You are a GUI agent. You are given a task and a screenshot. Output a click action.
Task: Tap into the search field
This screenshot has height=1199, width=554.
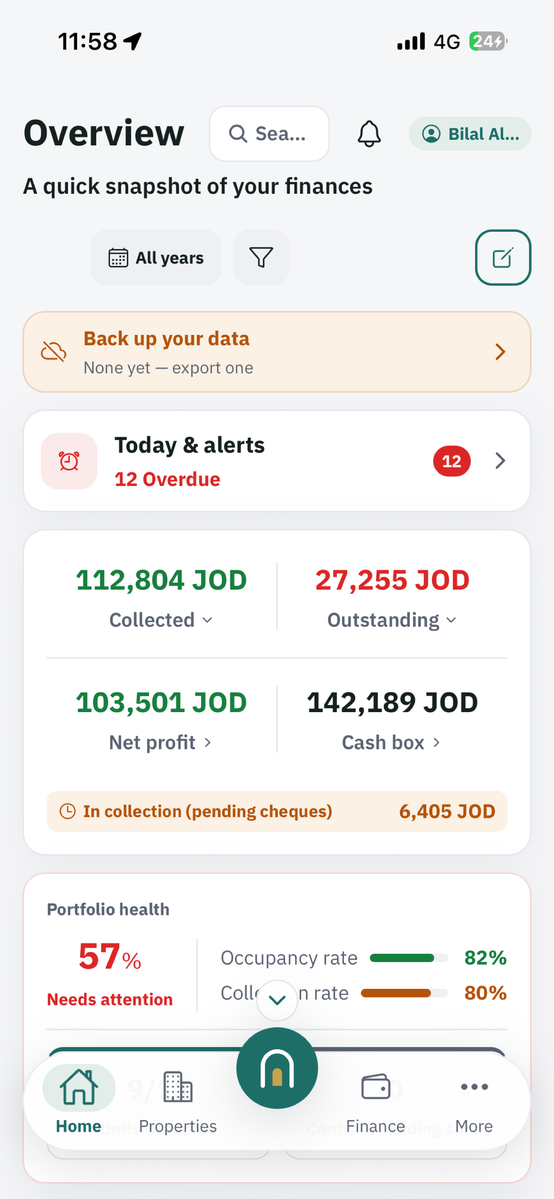click(269, 134)
